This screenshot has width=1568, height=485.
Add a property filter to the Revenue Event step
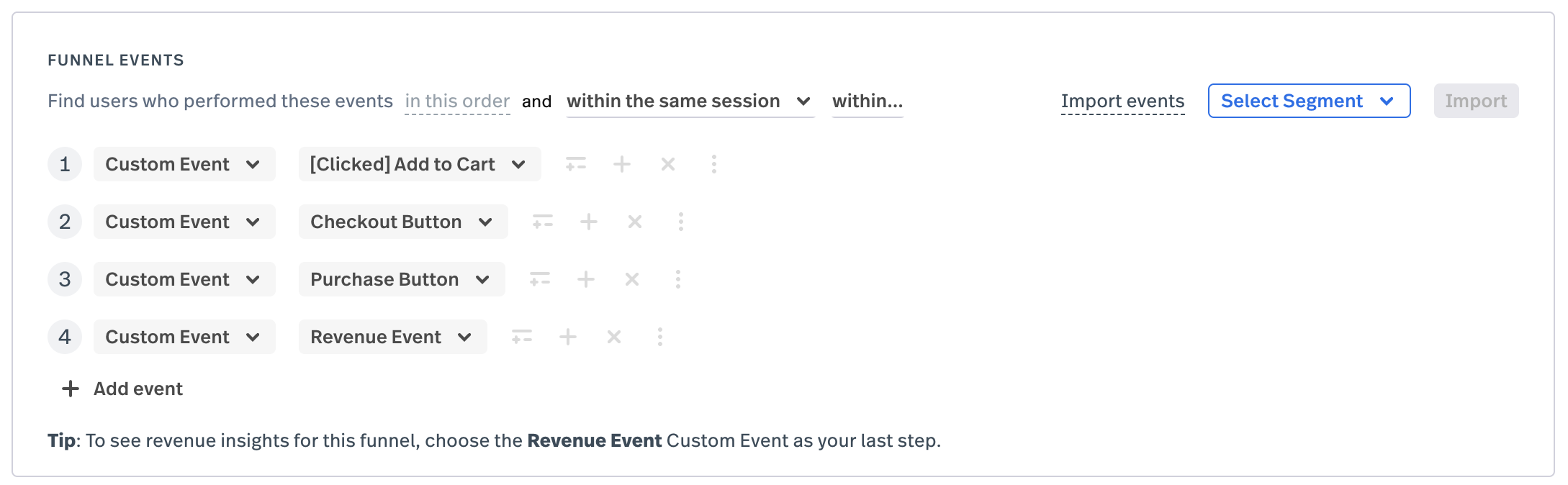523,337
